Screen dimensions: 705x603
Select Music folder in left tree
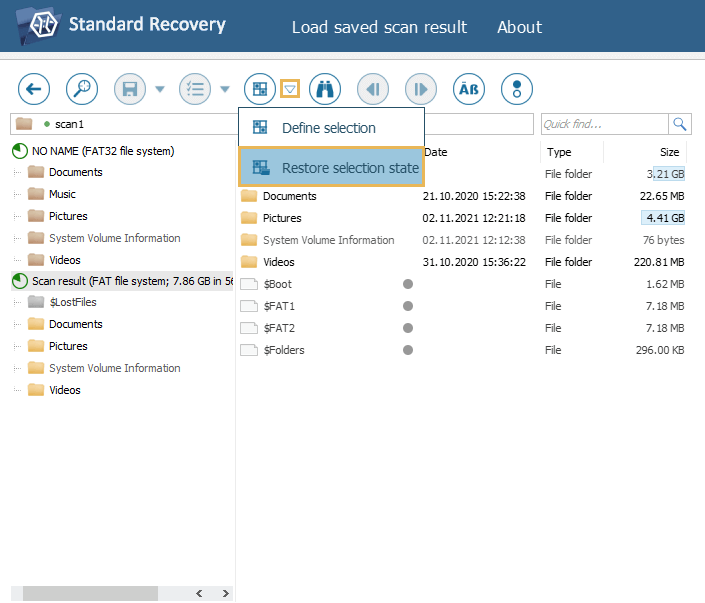click(62, 194)
